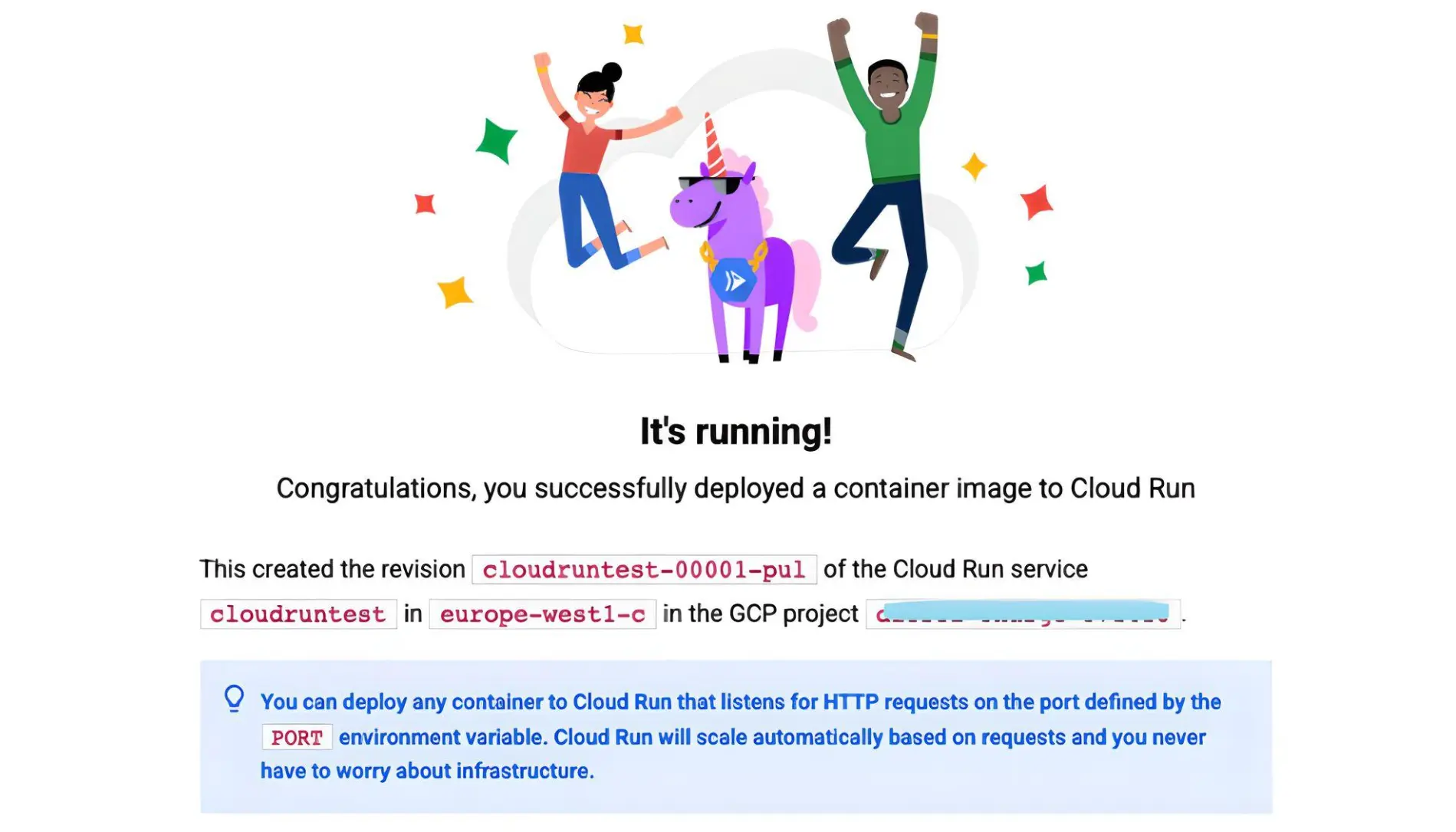Click the "It's running!" heading

pos(735,432)
